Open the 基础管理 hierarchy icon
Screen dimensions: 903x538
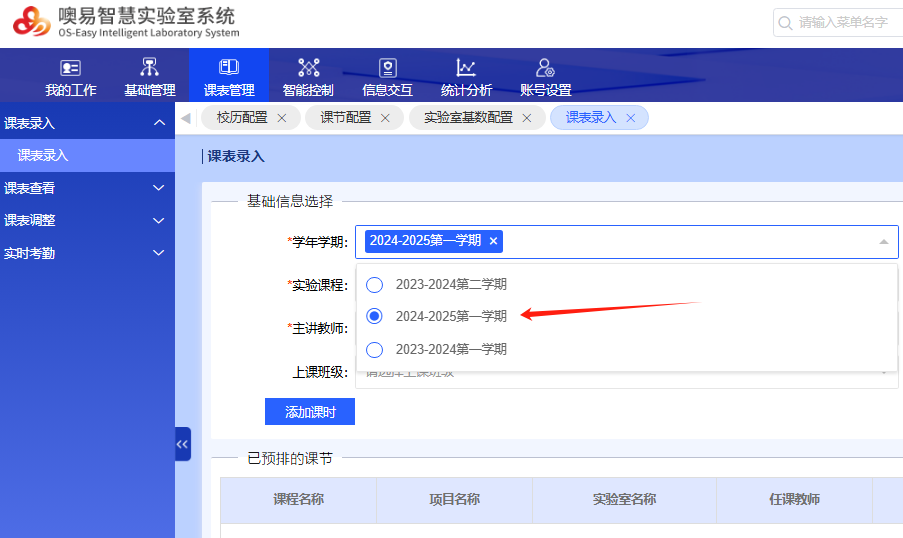(x=149, y=68)
